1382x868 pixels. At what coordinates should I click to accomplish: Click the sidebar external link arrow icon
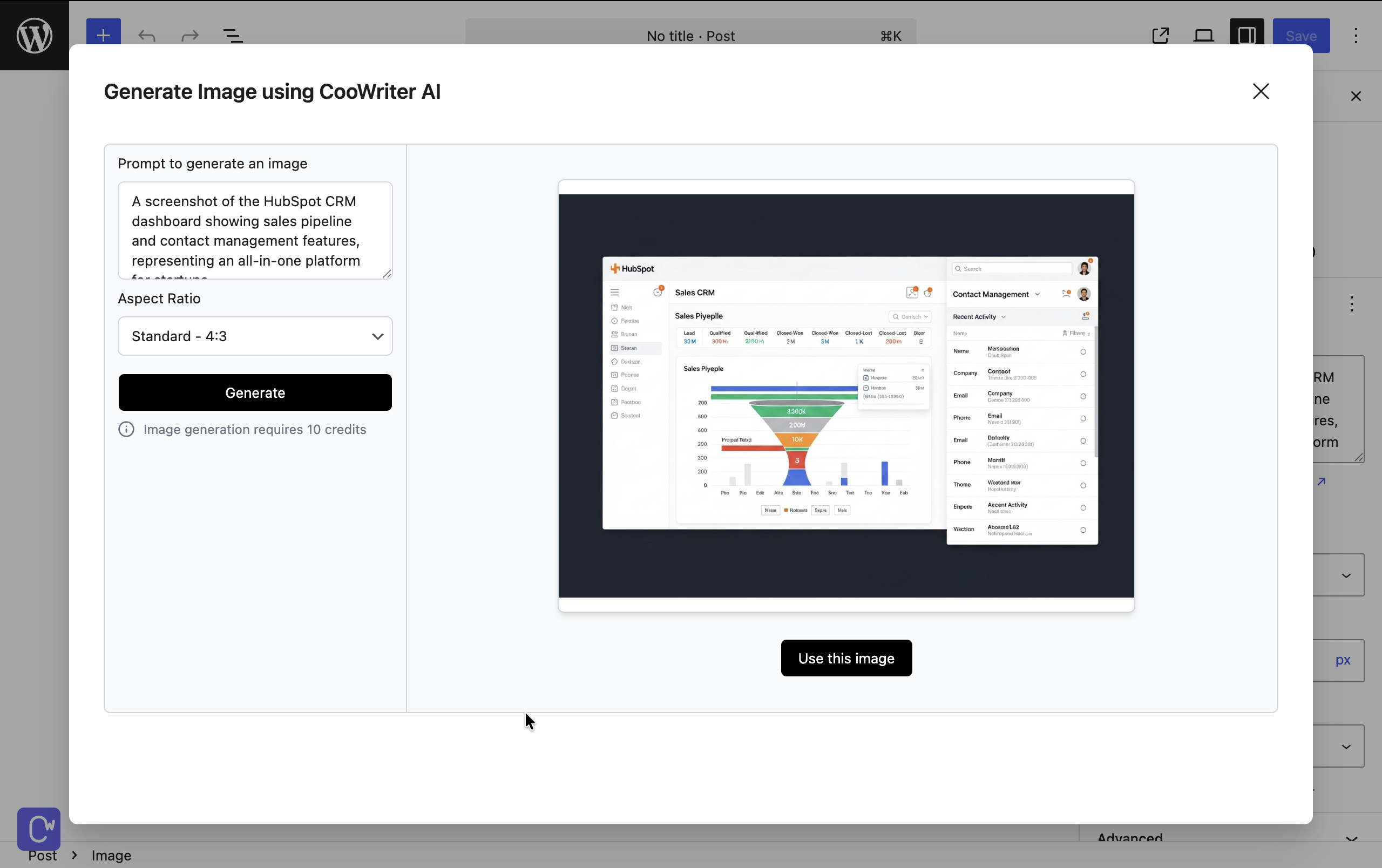coord(1322,482)
